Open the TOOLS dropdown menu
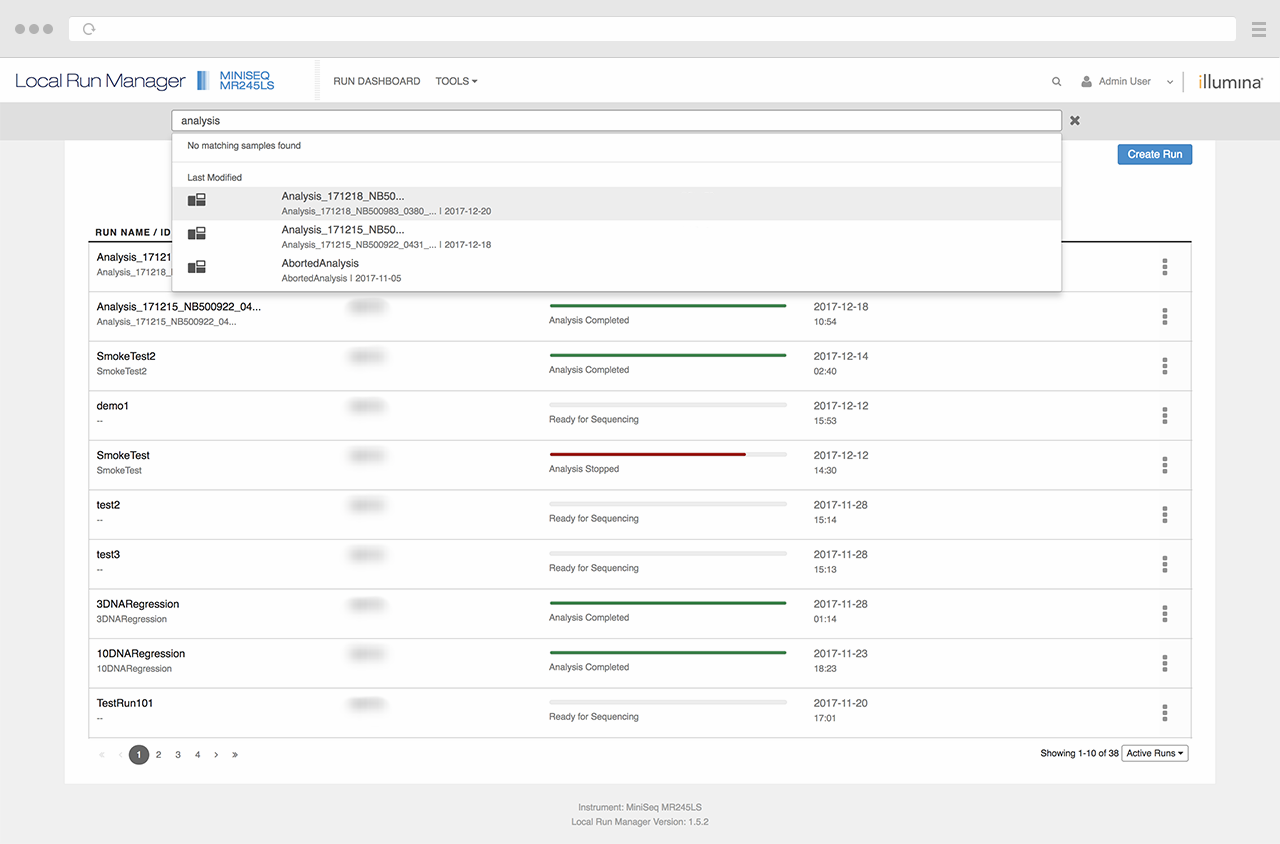Viewport: 1280px width, 844px height. [456, 81]
